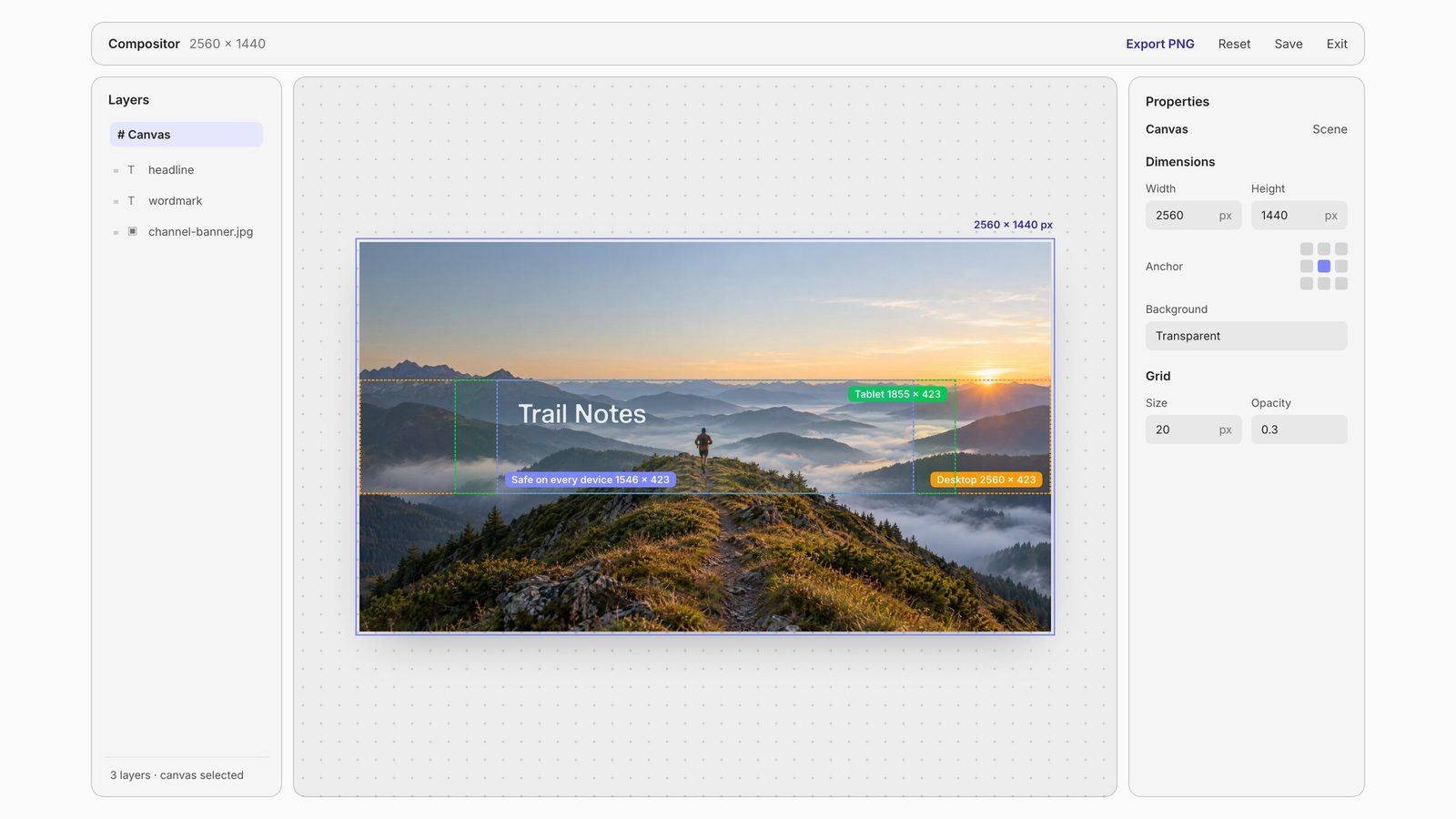Viewport: 1456px width, 819px height.
Task: Set the anchor to the top-right cell
Action: pyautogui.click(x=1341, y=249)
